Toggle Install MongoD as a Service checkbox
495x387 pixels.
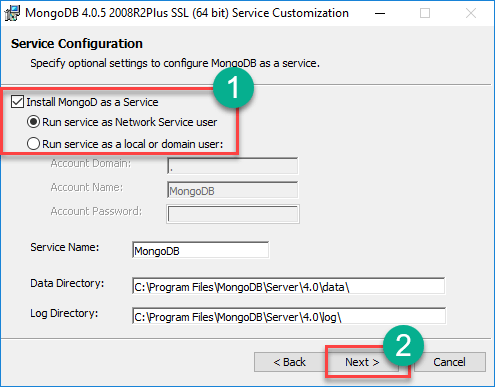[17, 102]
